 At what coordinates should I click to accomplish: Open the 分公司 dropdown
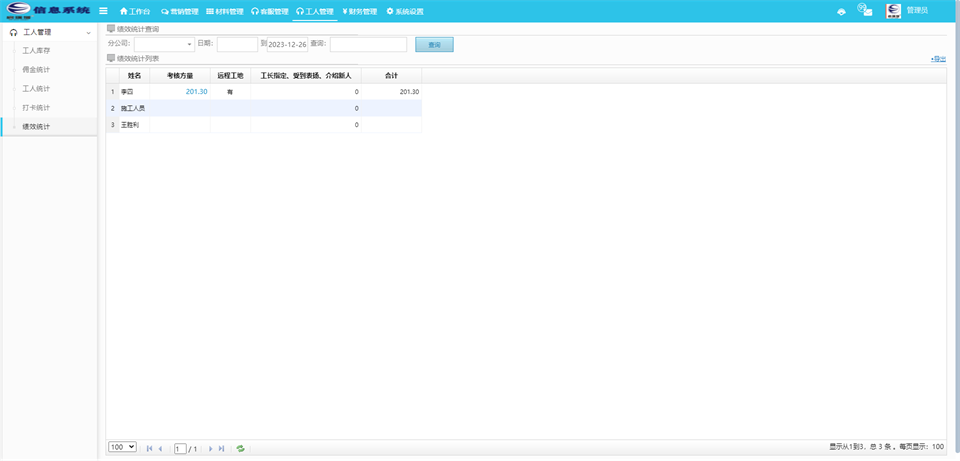click(164, 44)
